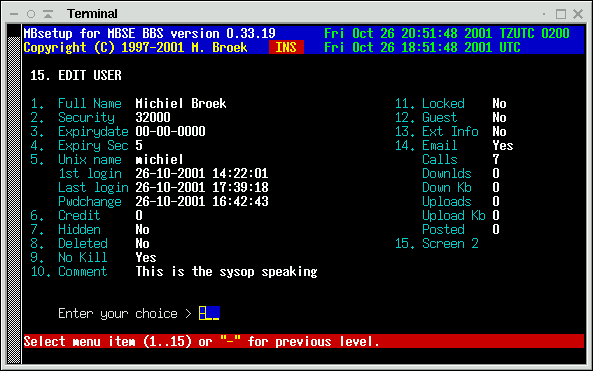Image resolution: width=593 pixels, height=371 pixels.
Task: Click the window minimize dash icon
Action: click(x=14, y=14)
